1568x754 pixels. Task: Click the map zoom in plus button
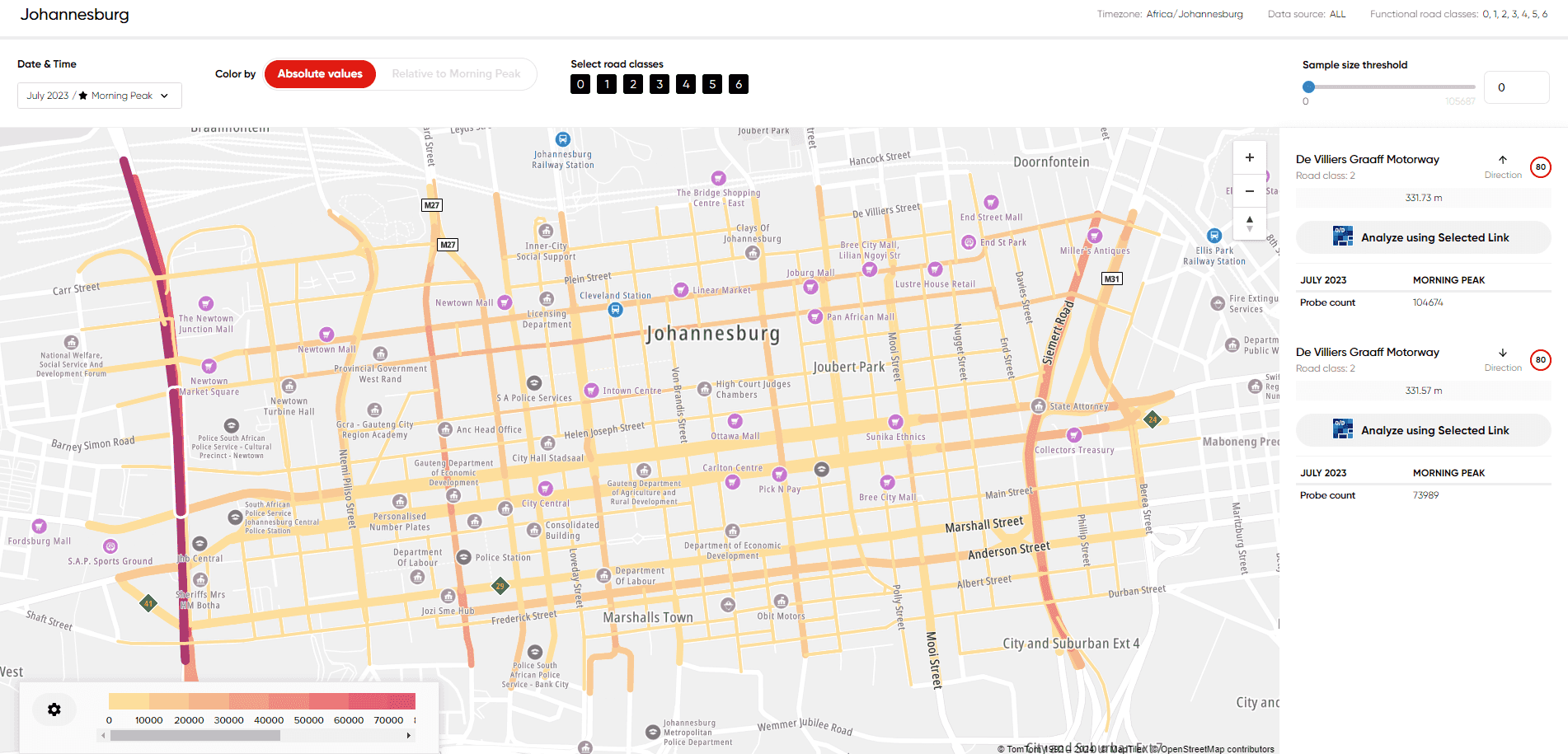pos(1249,157)
